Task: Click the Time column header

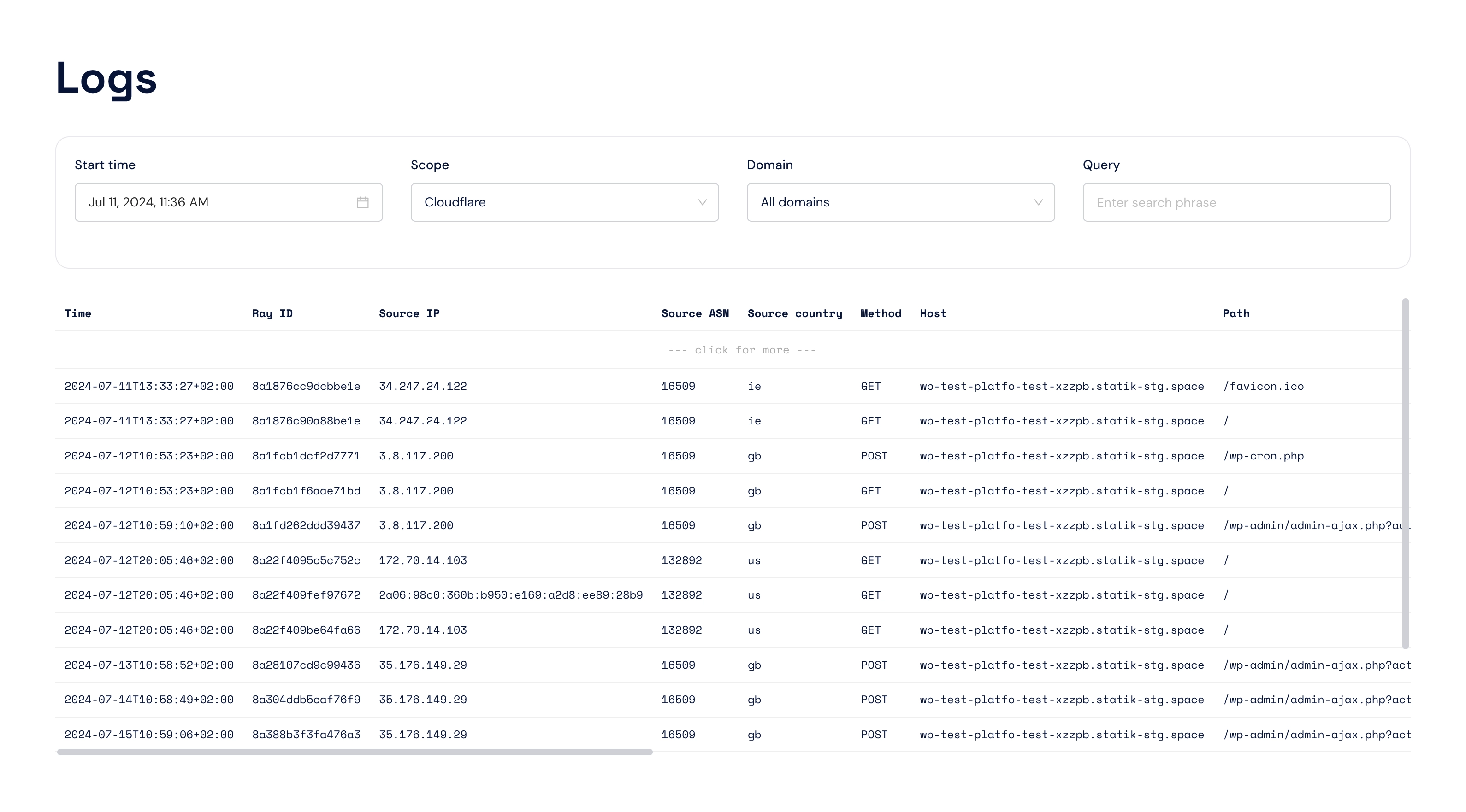Action: point(78,313)
